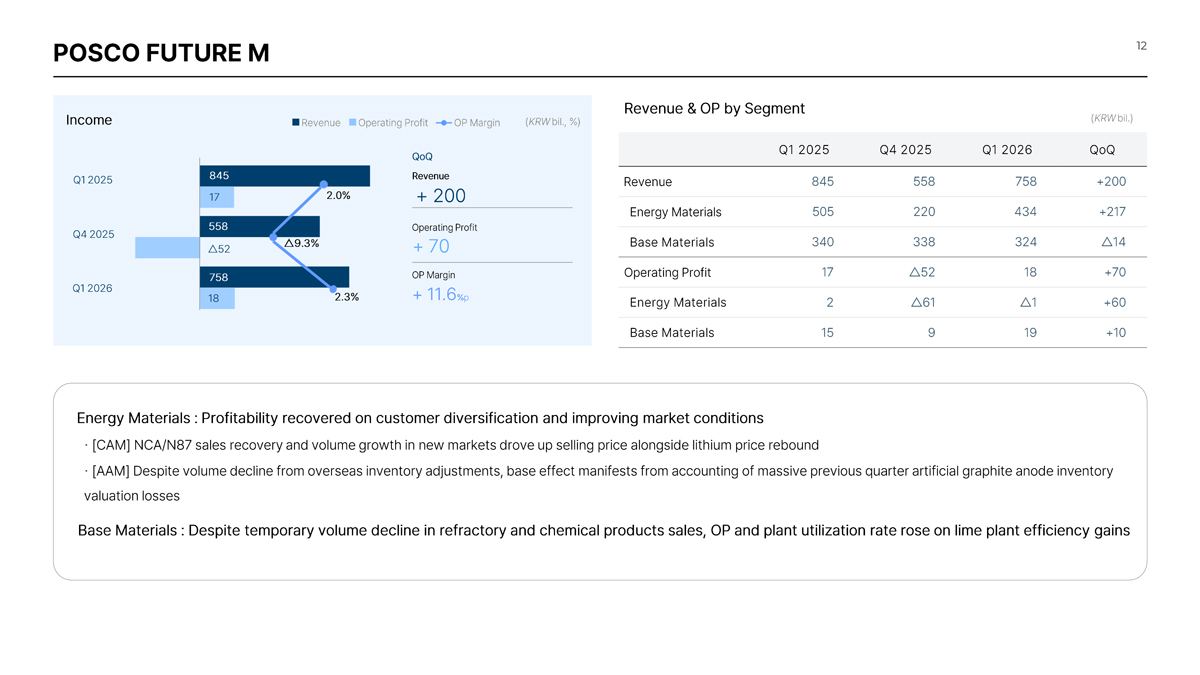
Task: Click the 758 revenue bar in chart
Action: [274, 277]
